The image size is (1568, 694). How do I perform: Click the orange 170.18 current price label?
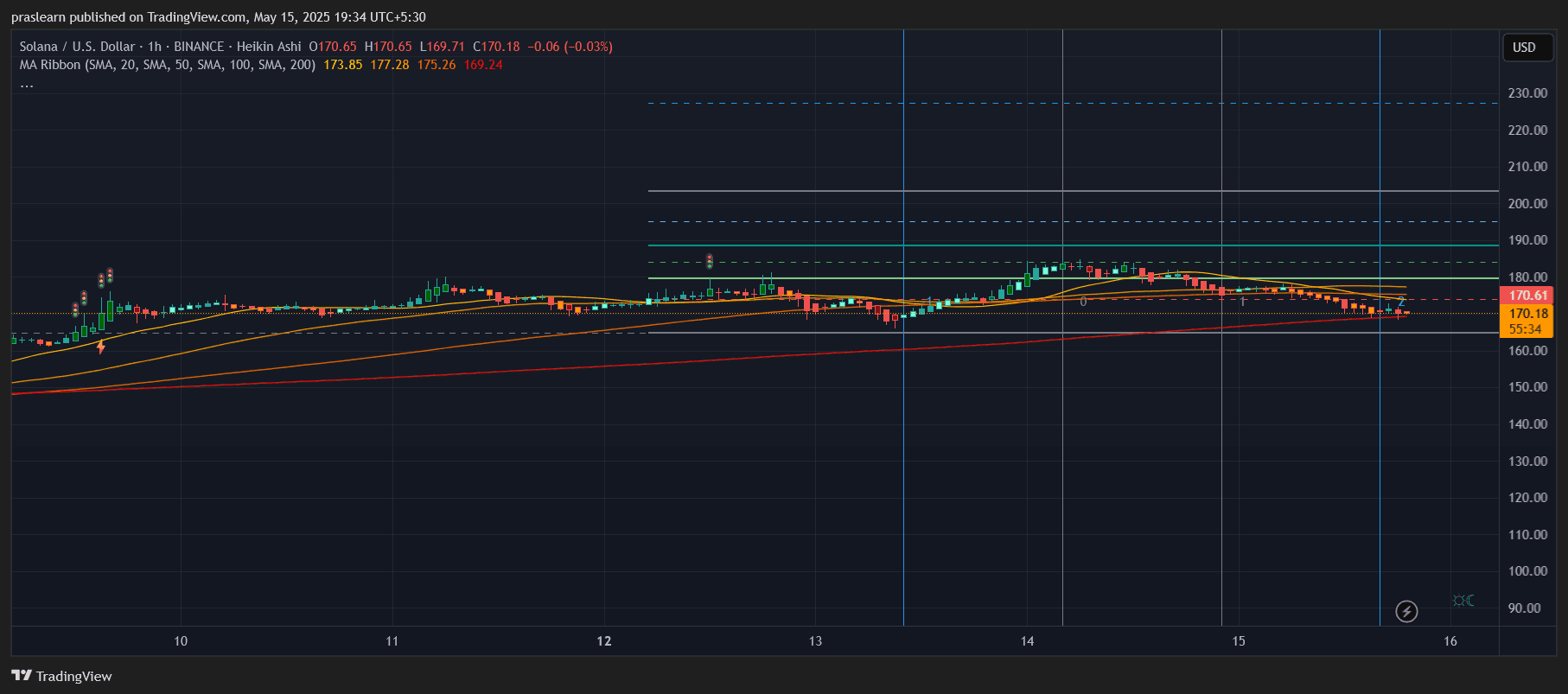point(1527,314)
